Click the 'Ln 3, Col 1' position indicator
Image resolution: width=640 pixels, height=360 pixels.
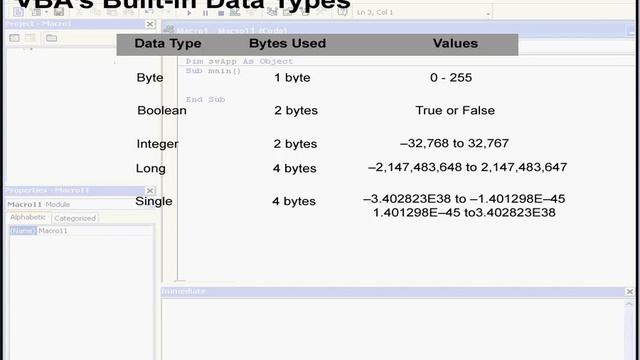[x=375, y=13]
